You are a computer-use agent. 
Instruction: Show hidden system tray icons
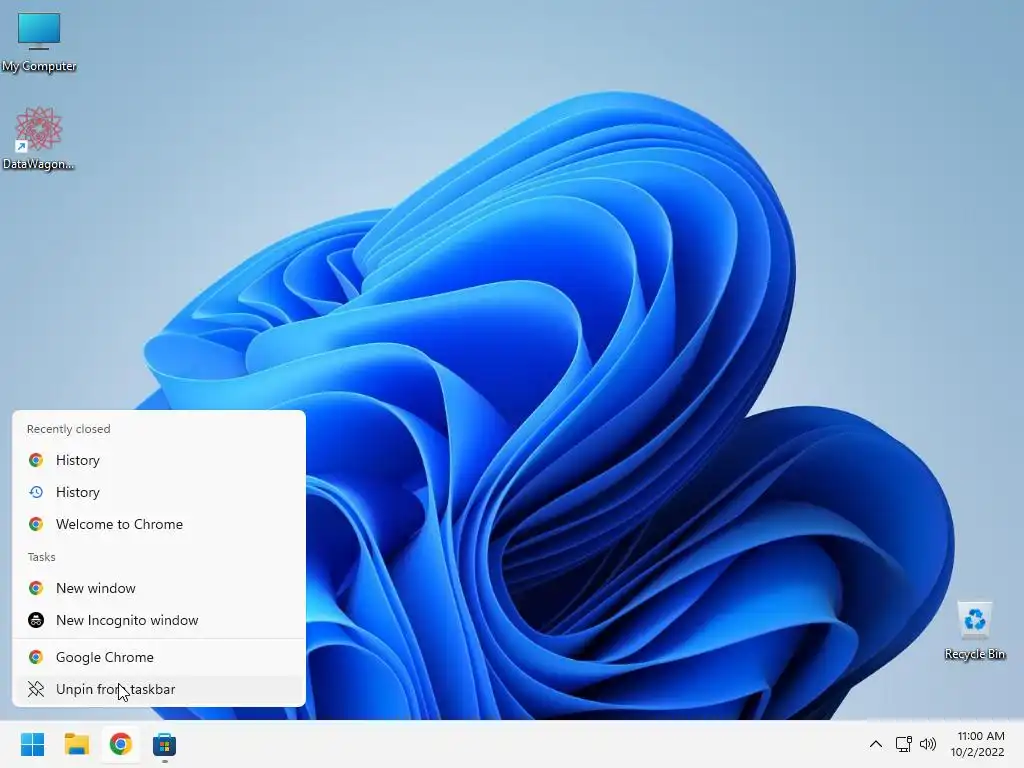point(876,744)
